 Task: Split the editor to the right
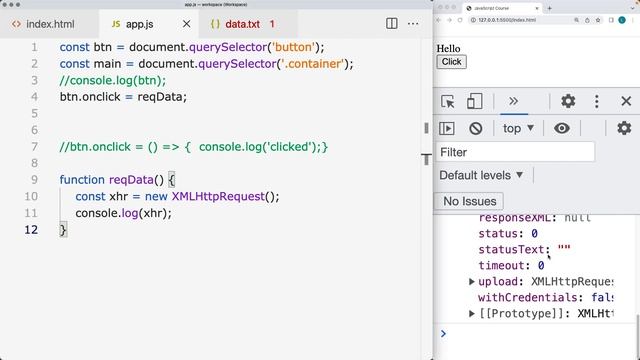point(391,24)
